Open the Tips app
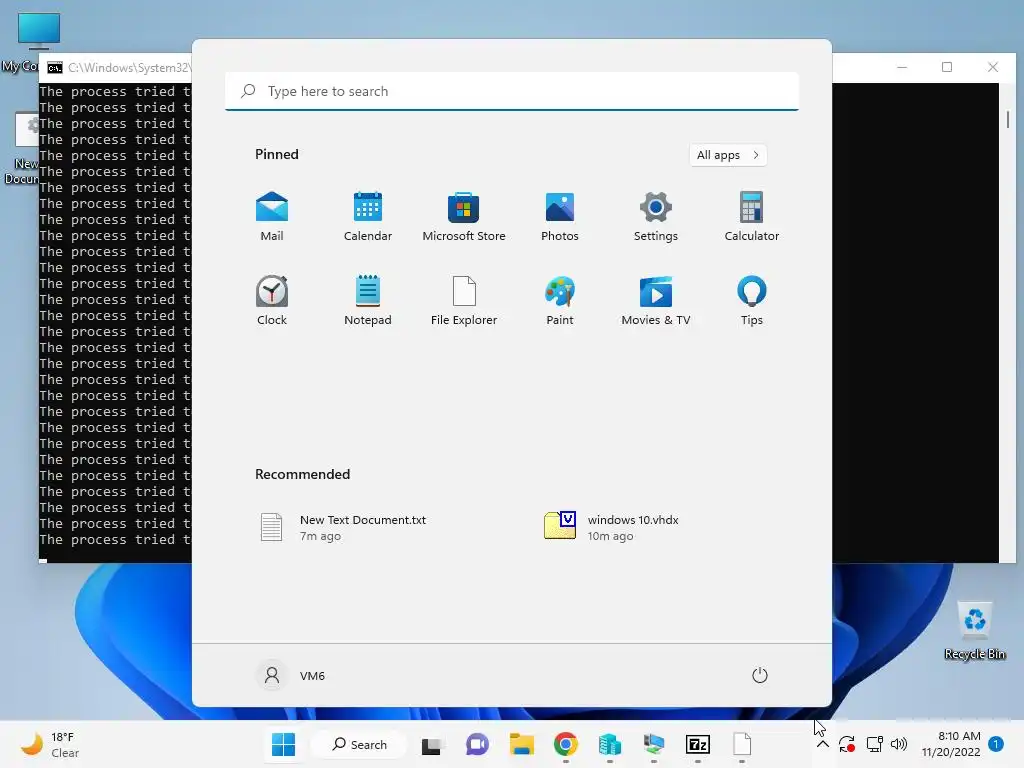1024x768 pixels. coord(752,300)
